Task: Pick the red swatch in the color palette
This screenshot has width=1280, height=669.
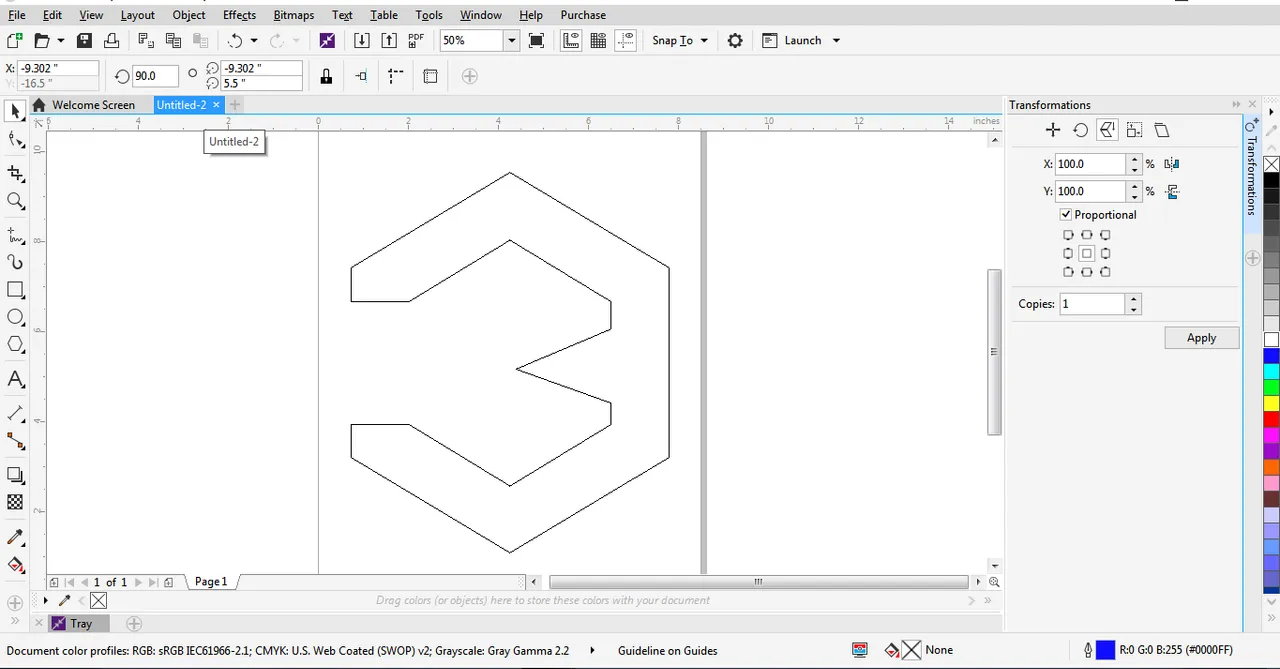Action: pos(1271,419)
